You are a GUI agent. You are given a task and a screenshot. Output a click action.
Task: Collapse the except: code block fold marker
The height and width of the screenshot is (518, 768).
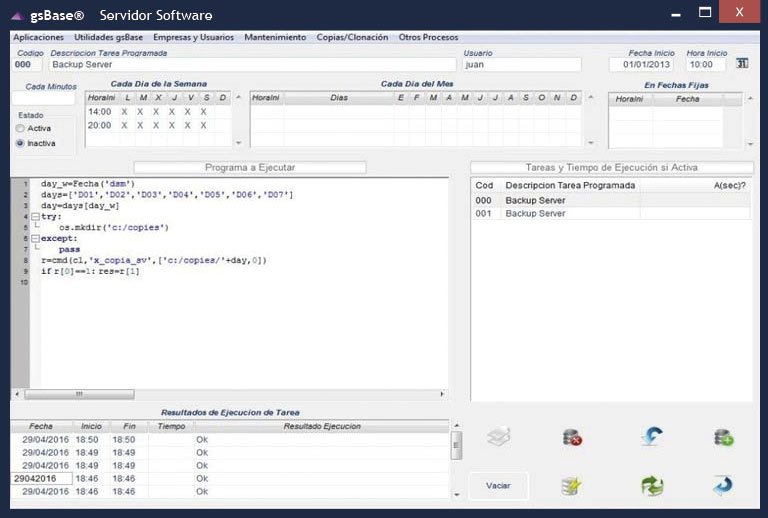click(35, 238)
